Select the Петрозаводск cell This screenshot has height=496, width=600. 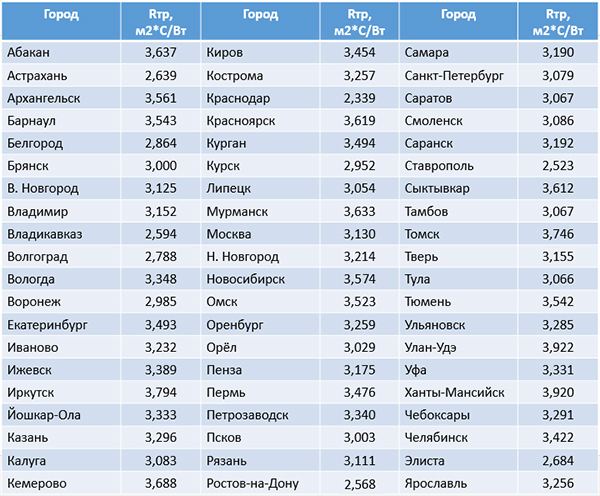pyautogui.click(x=260, y=415)
